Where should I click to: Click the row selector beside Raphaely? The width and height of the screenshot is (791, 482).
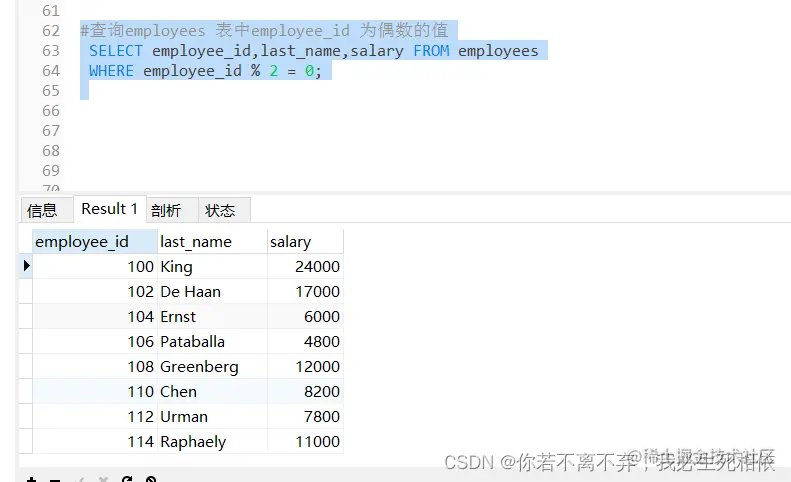click(26, 441)
